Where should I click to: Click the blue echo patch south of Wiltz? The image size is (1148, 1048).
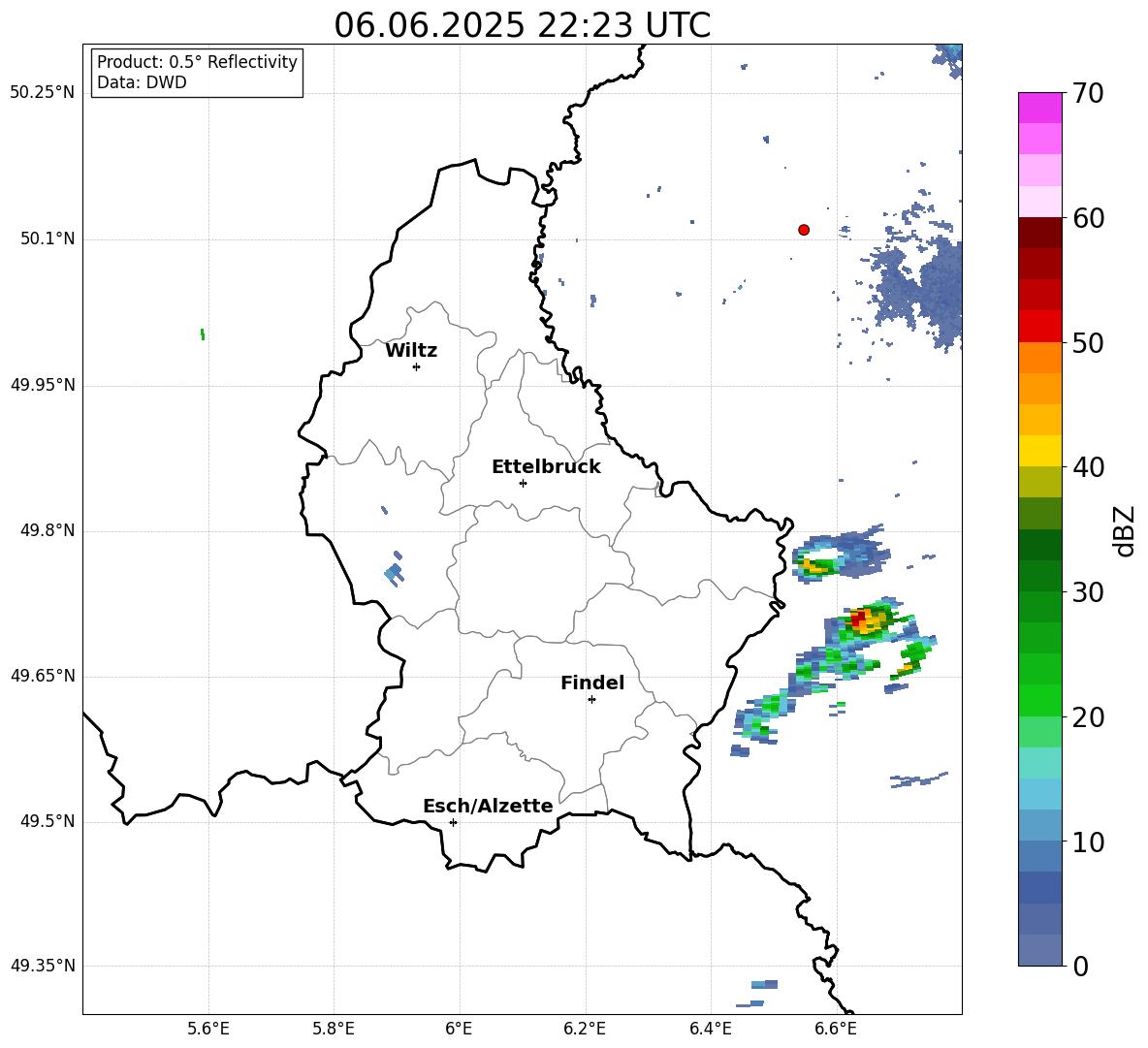coord(394,573)
